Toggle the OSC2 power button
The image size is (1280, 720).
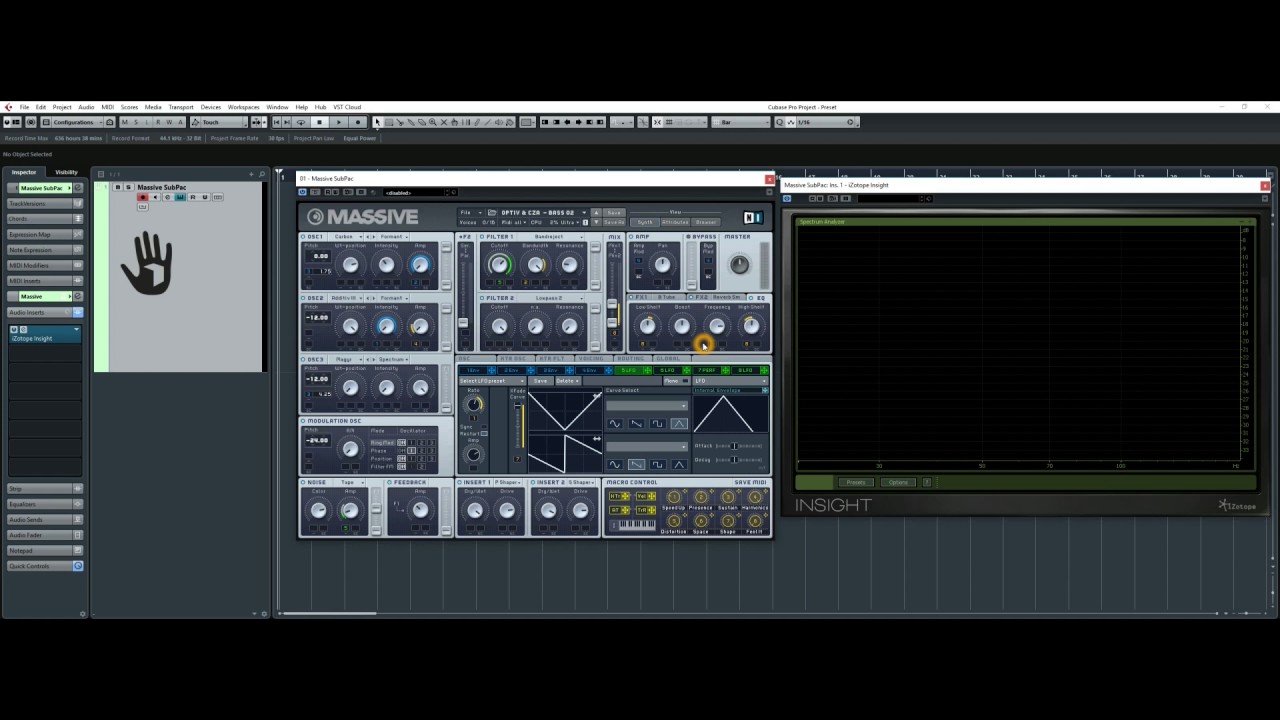tap(304, 298)
